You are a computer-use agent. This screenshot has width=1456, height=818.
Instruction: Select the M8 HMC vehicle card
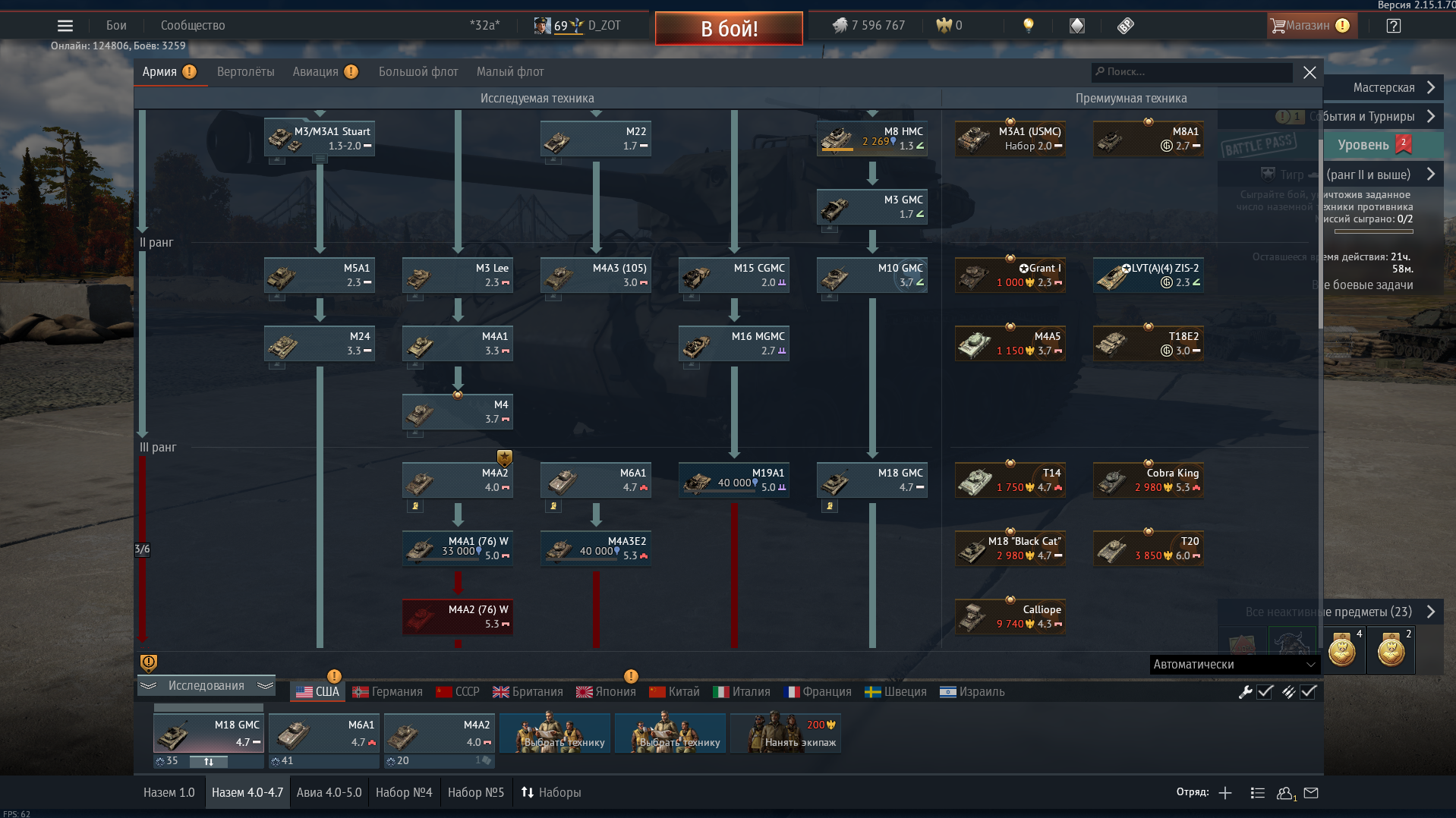click(x=871, y=139)
